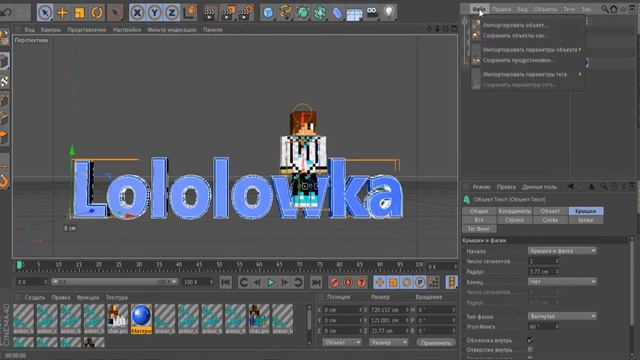Click the timeline preview range slider

click(114, 282)
